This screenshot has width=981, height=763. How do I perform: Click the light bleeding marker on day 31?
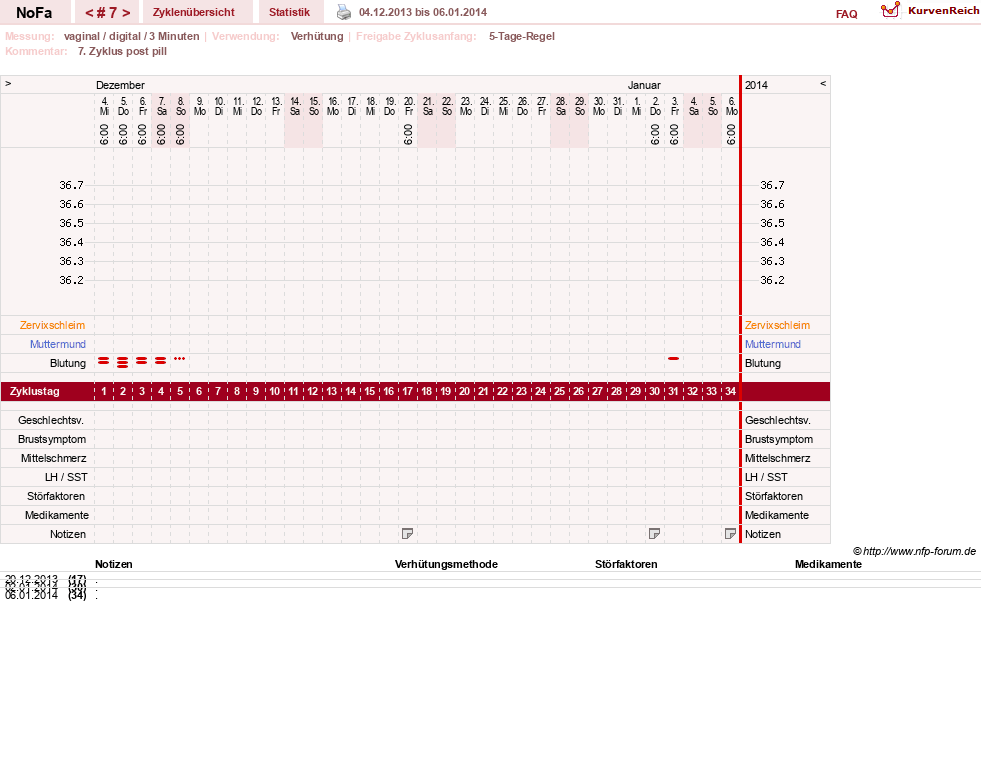pyautogui.click(x=673, y=358)
